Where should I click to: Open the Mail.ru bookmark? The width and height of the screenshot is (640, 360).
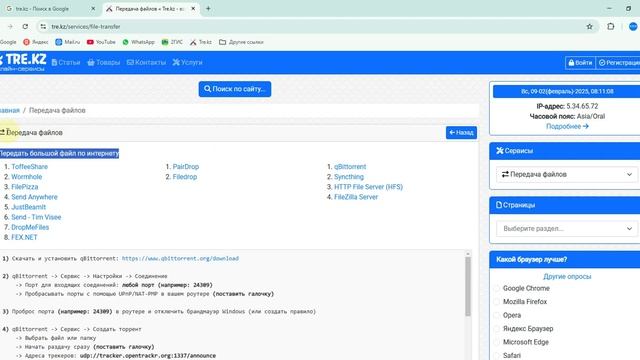tap(67, 42)
